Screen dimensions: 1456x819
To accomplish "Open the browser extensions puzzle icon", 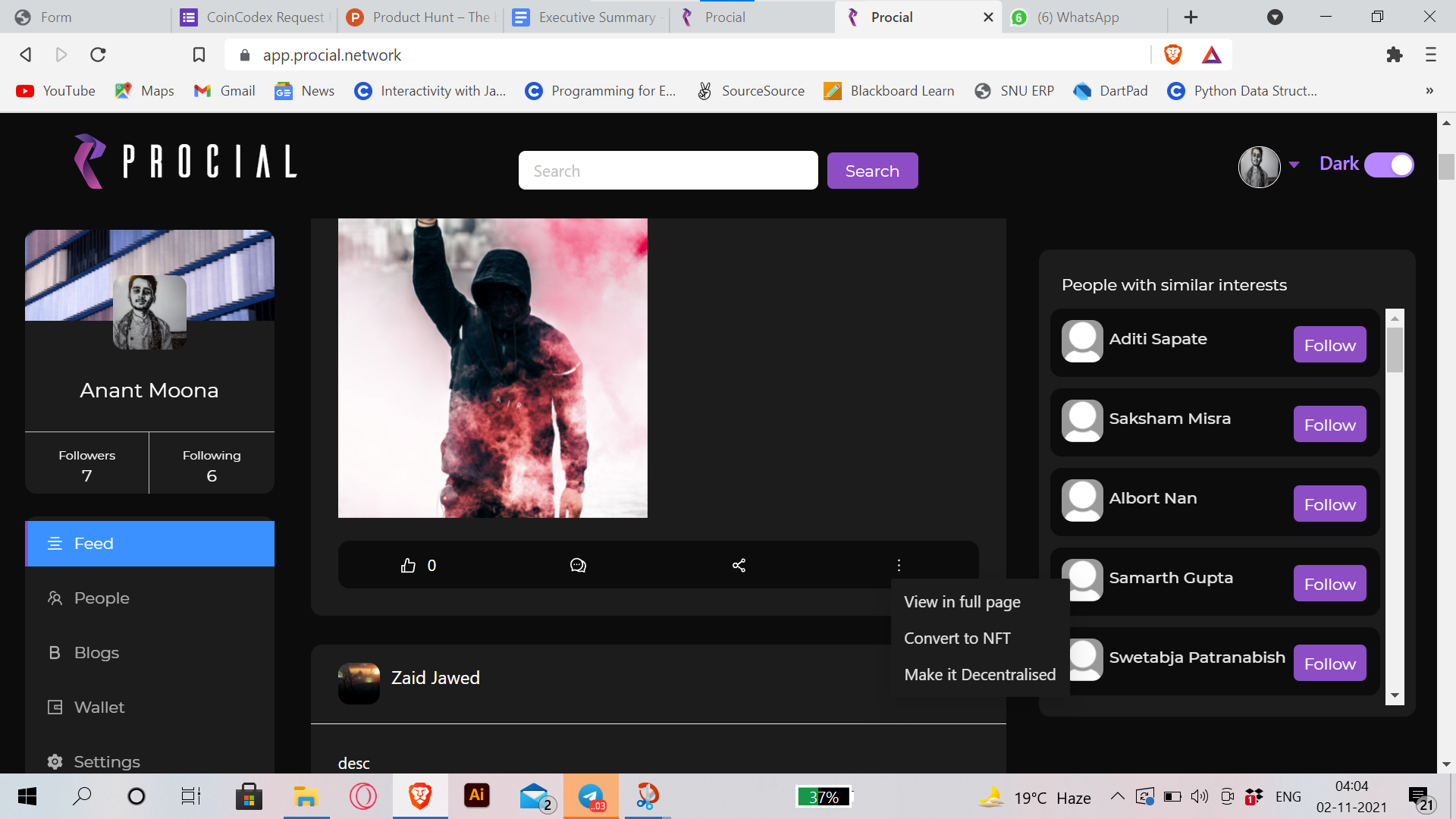I will [1394, 55].
